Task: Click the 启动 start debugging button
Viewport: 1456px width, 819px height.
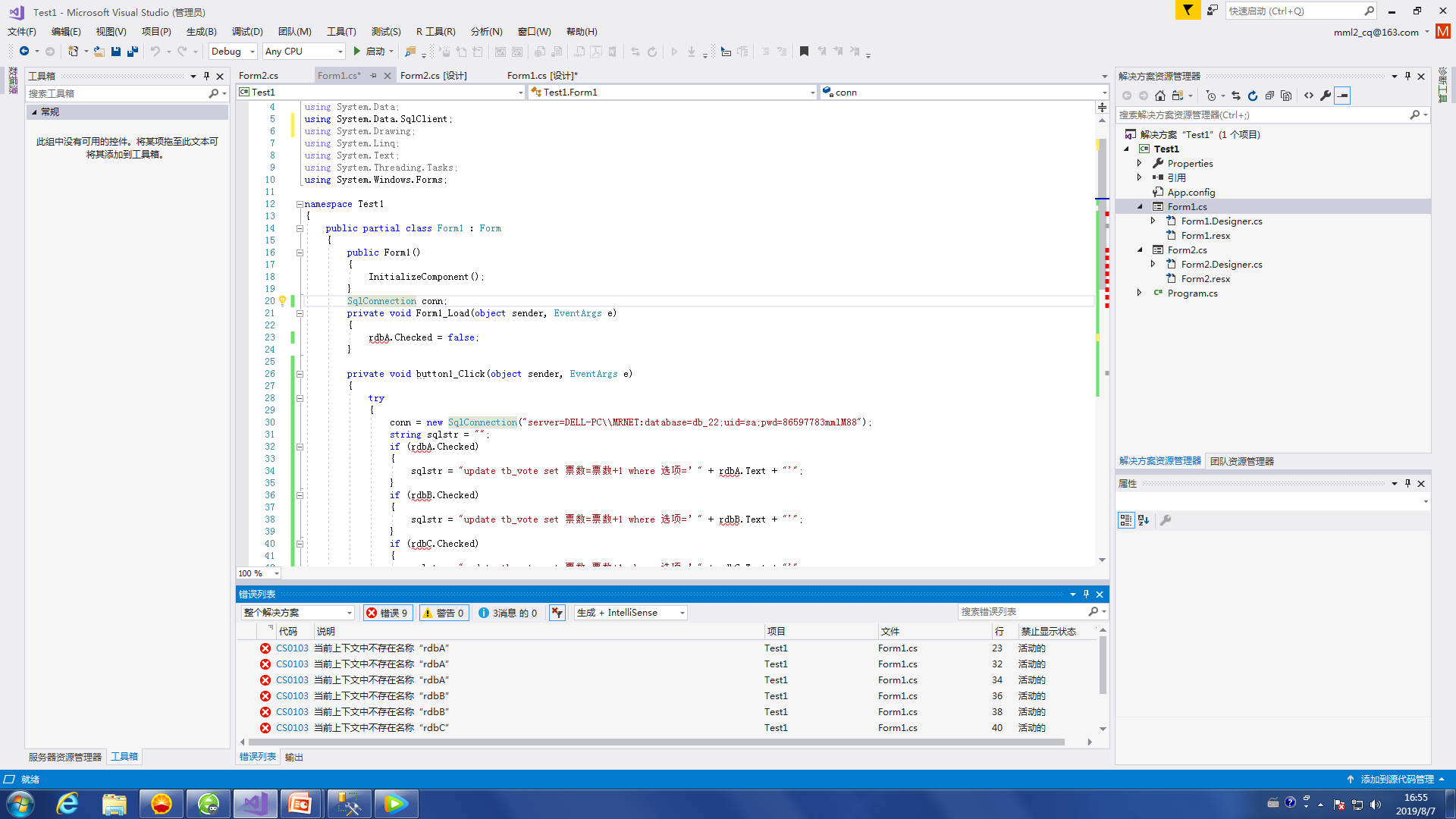Action: [x=369, y=52]
